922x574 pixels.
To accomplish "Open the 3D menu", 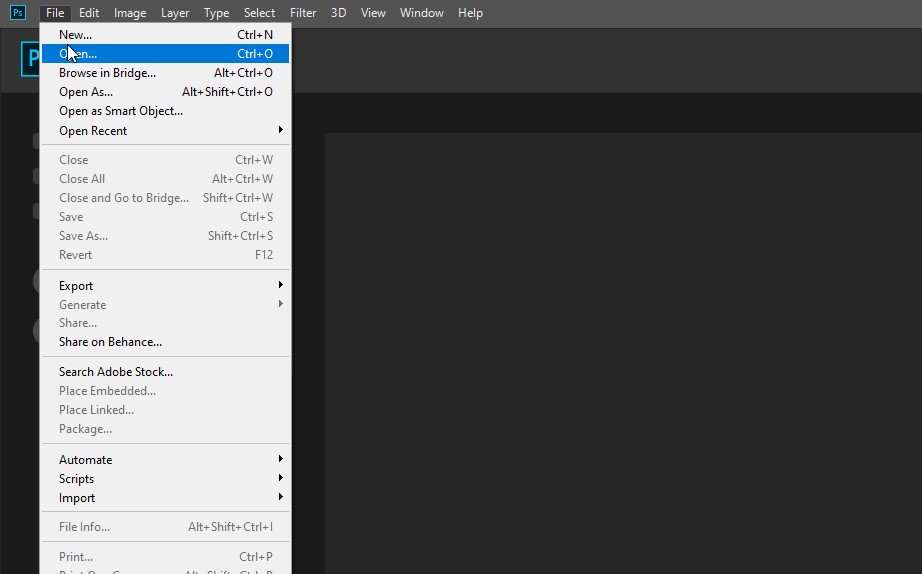I will (338, 12).
